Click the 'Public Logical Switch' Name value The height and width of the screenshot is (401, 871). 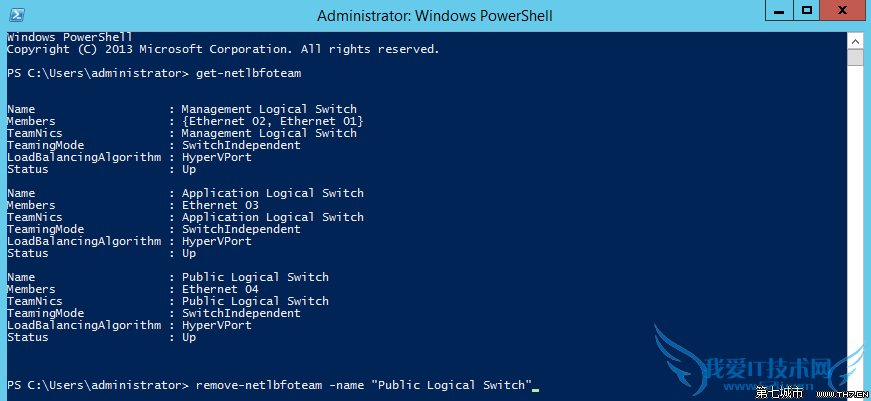coord(255,277)
